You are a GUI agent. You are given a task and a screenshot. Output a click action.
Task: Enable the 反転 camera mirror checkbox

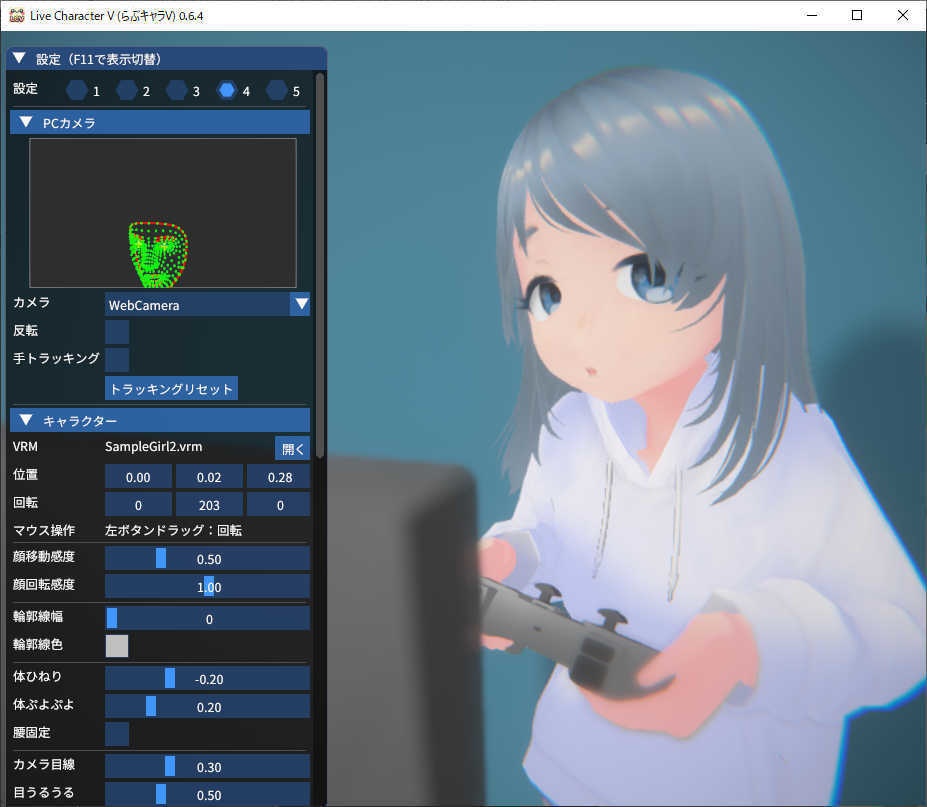click(x=117, y=331)
